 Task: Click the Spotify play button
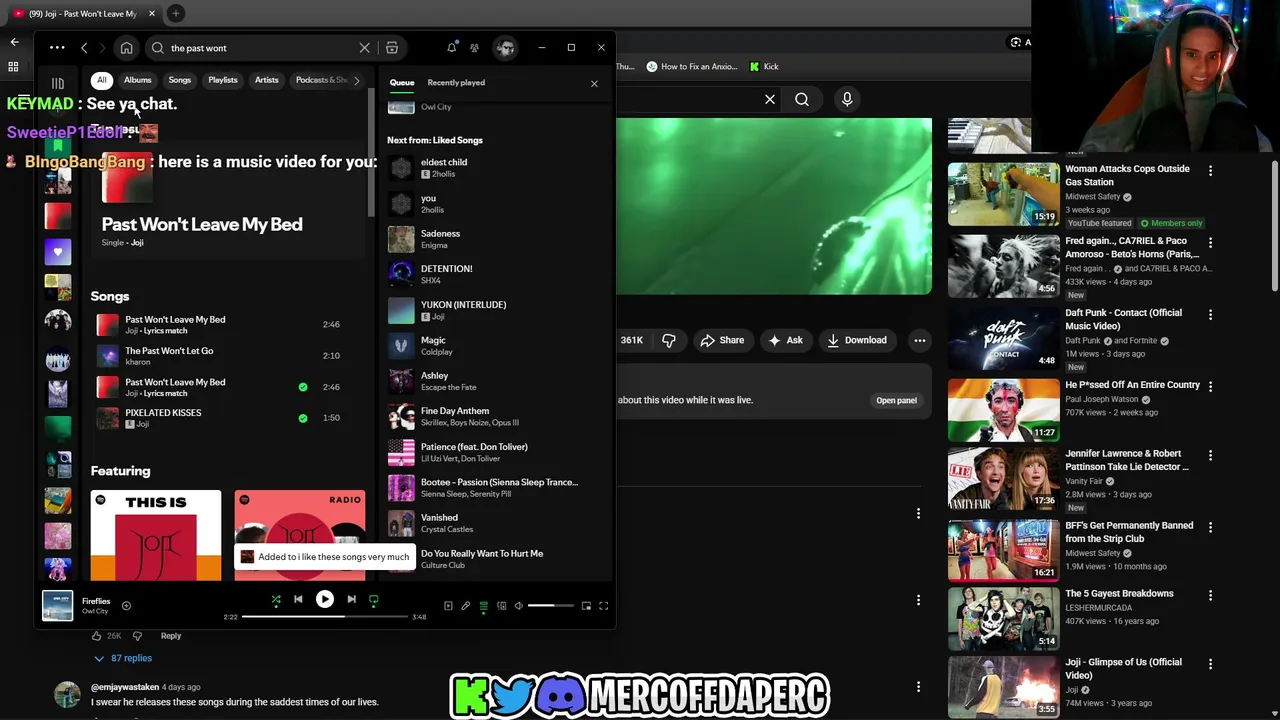[325, 599]
